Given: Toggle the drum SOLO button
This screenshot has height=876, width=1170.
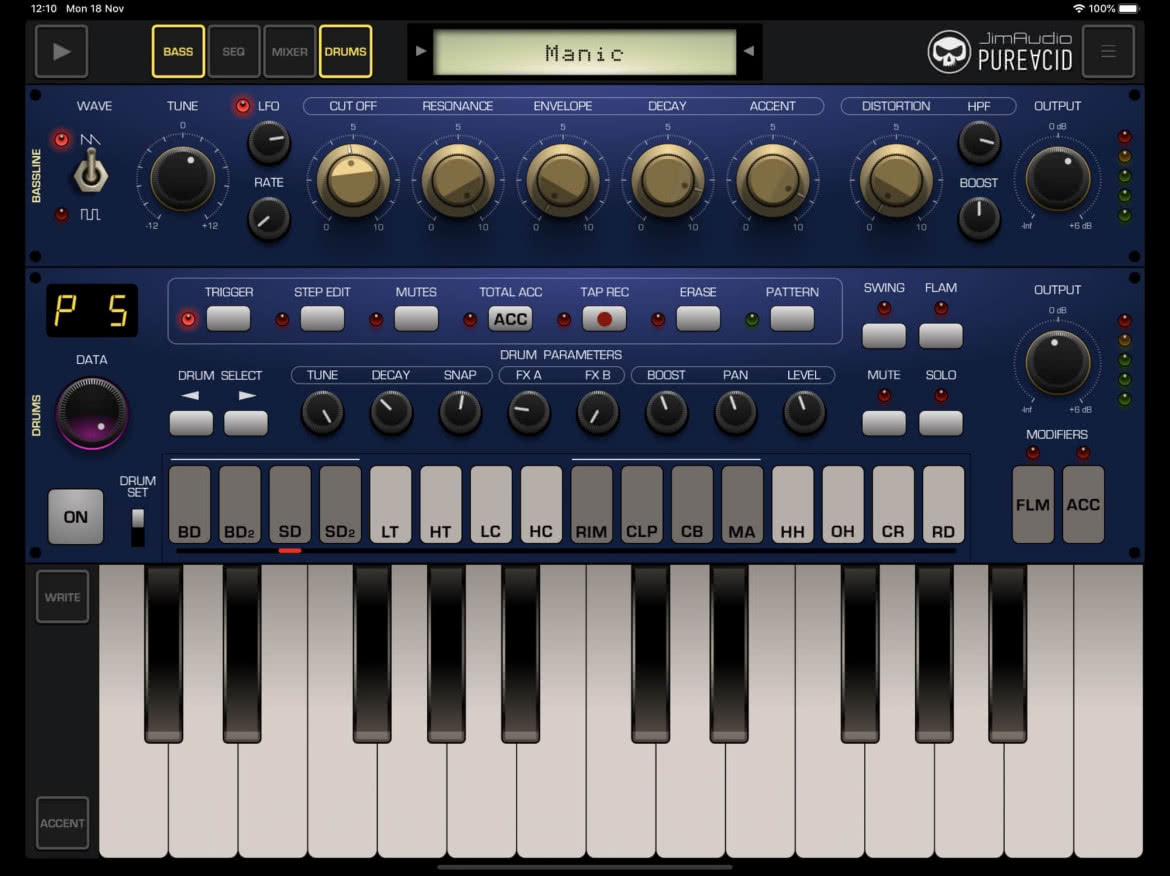Looking at the screenshot, I should click(941, 423).
